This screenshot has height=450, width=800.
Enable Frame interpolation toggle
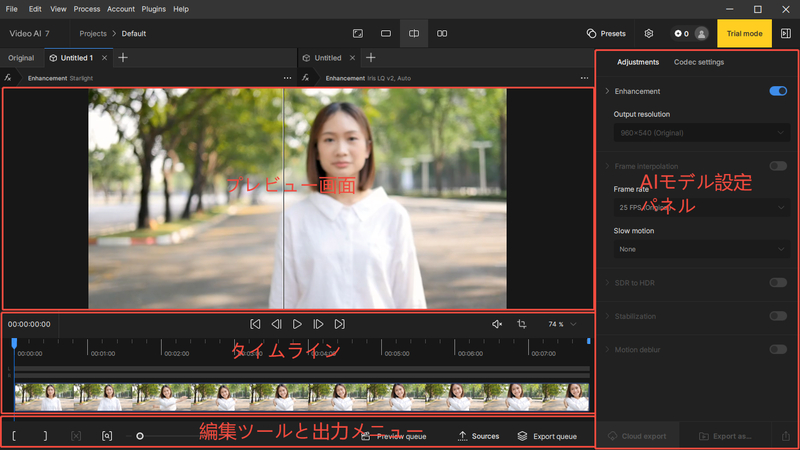click(778, 166)
